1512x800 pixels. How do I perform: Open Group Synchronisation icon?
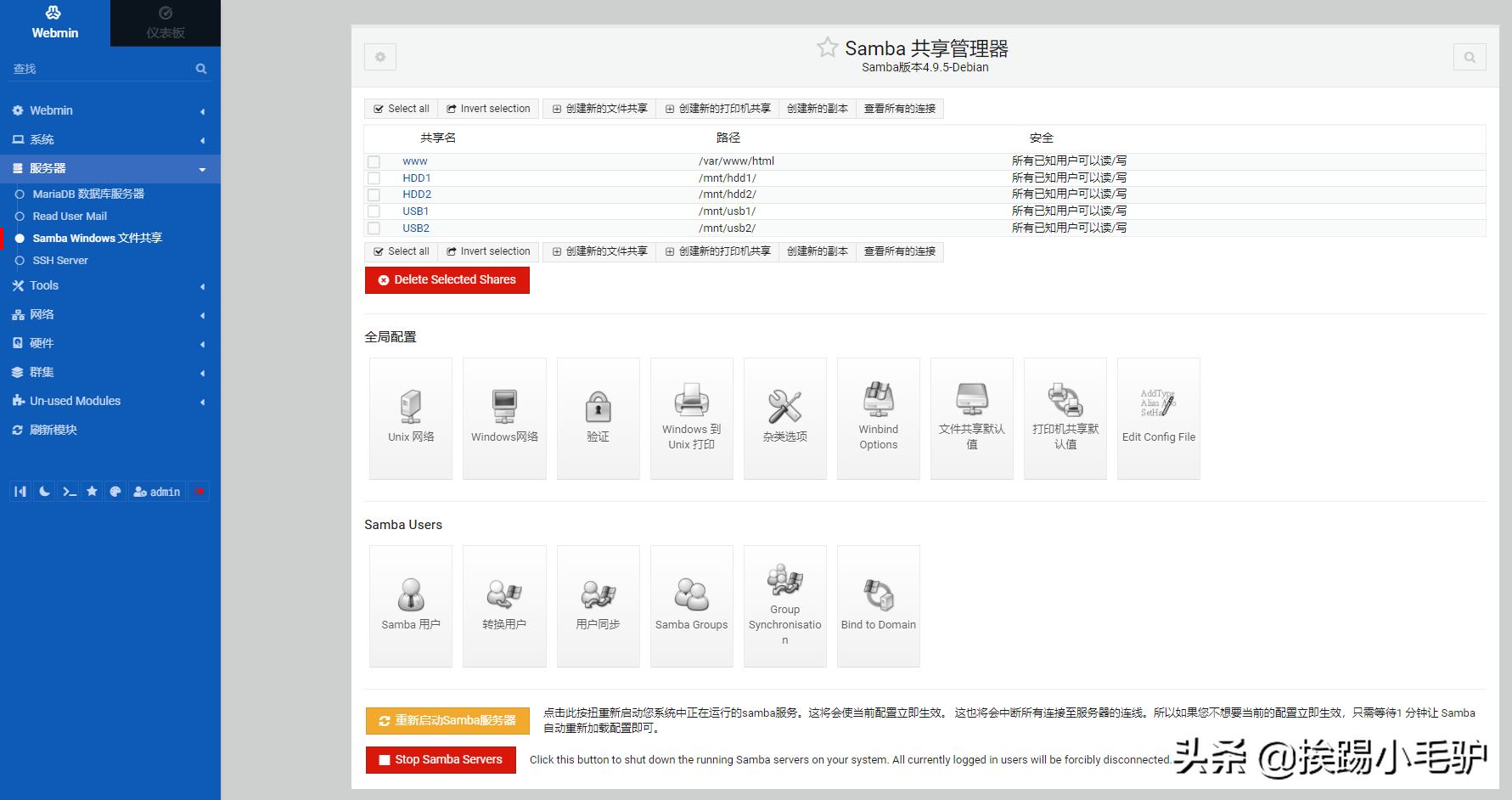click(784, 606)
